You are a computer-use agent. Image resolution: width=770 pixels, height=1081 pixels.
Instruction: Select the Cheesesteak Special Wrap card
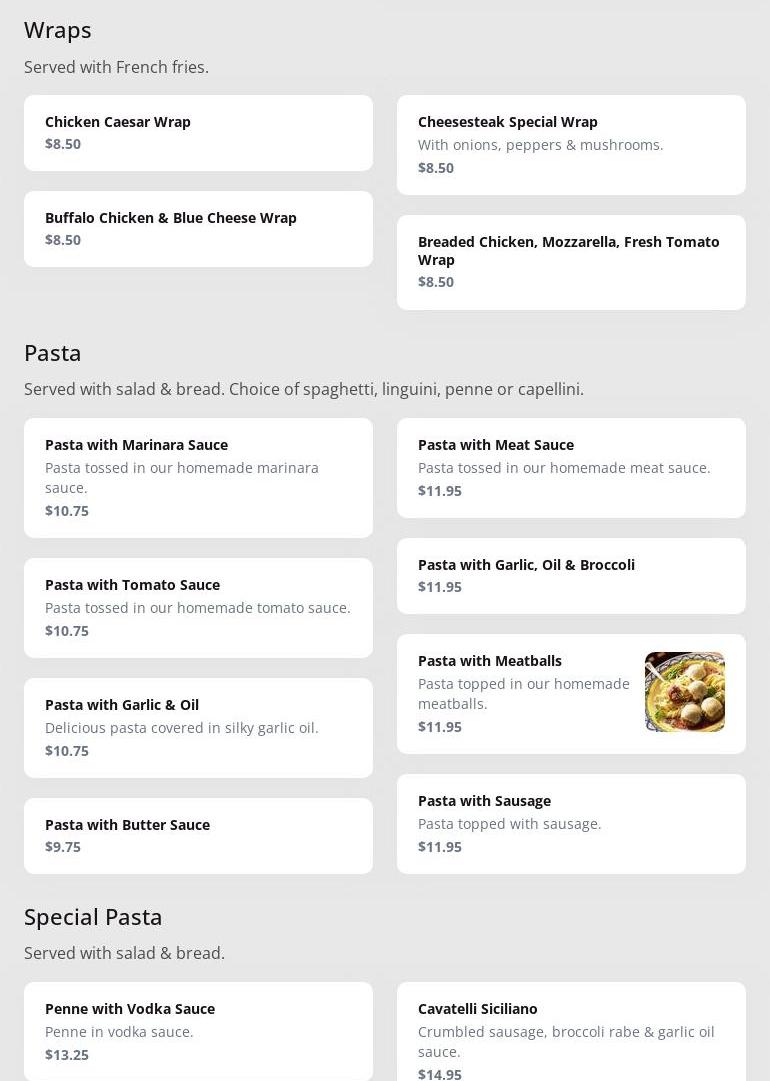[571, 145]
